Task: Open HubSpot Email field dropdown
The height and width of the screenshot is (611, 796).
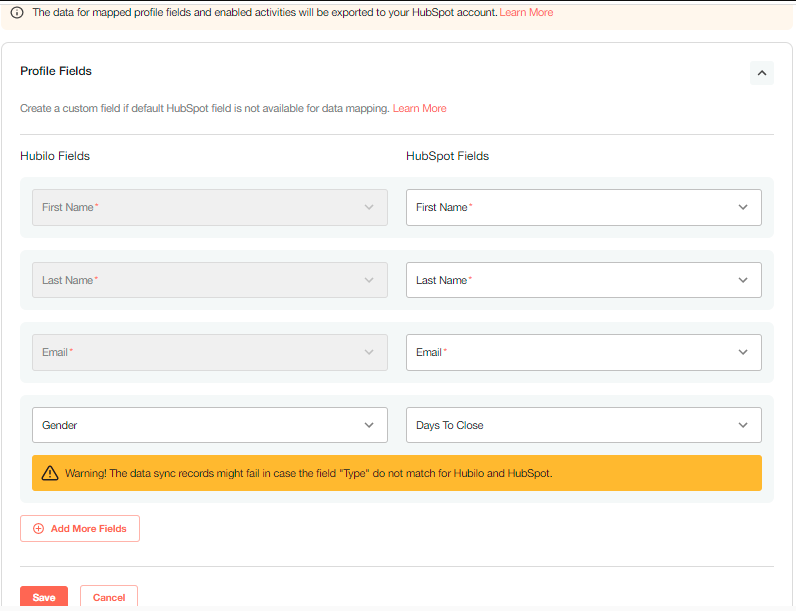Action: [584, 352]
